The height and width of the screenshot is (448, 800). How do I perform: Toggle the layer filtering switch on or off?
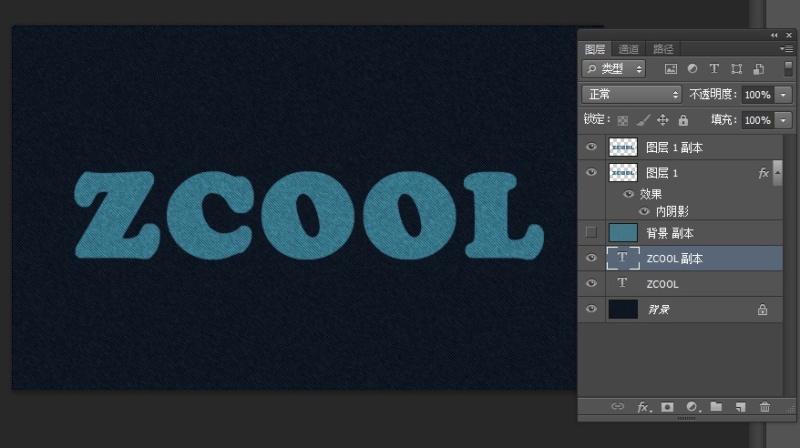pyautogui.click(x=788, y=69)
